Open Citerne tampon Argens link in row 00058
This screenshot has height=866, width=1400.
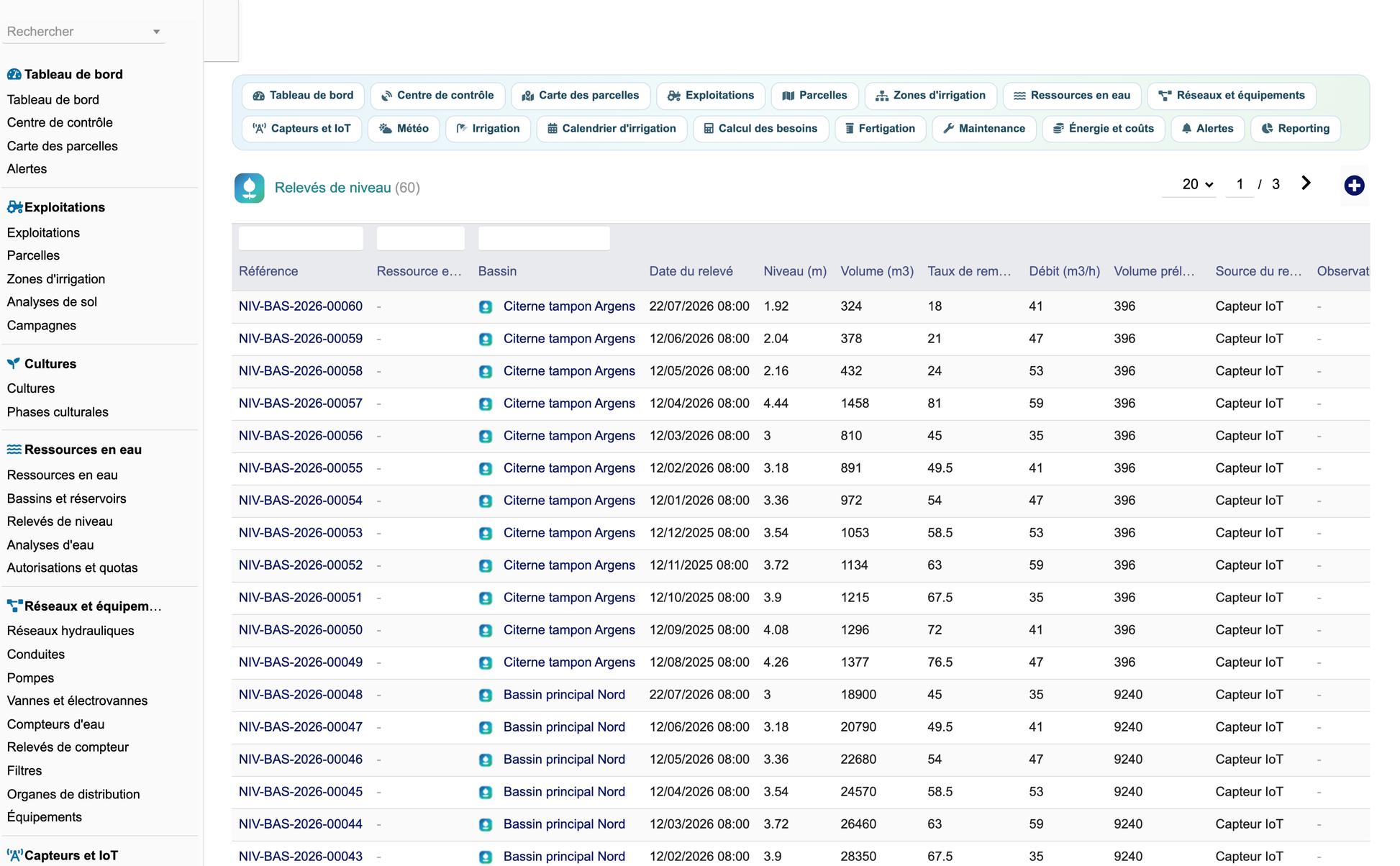(569, 371)
